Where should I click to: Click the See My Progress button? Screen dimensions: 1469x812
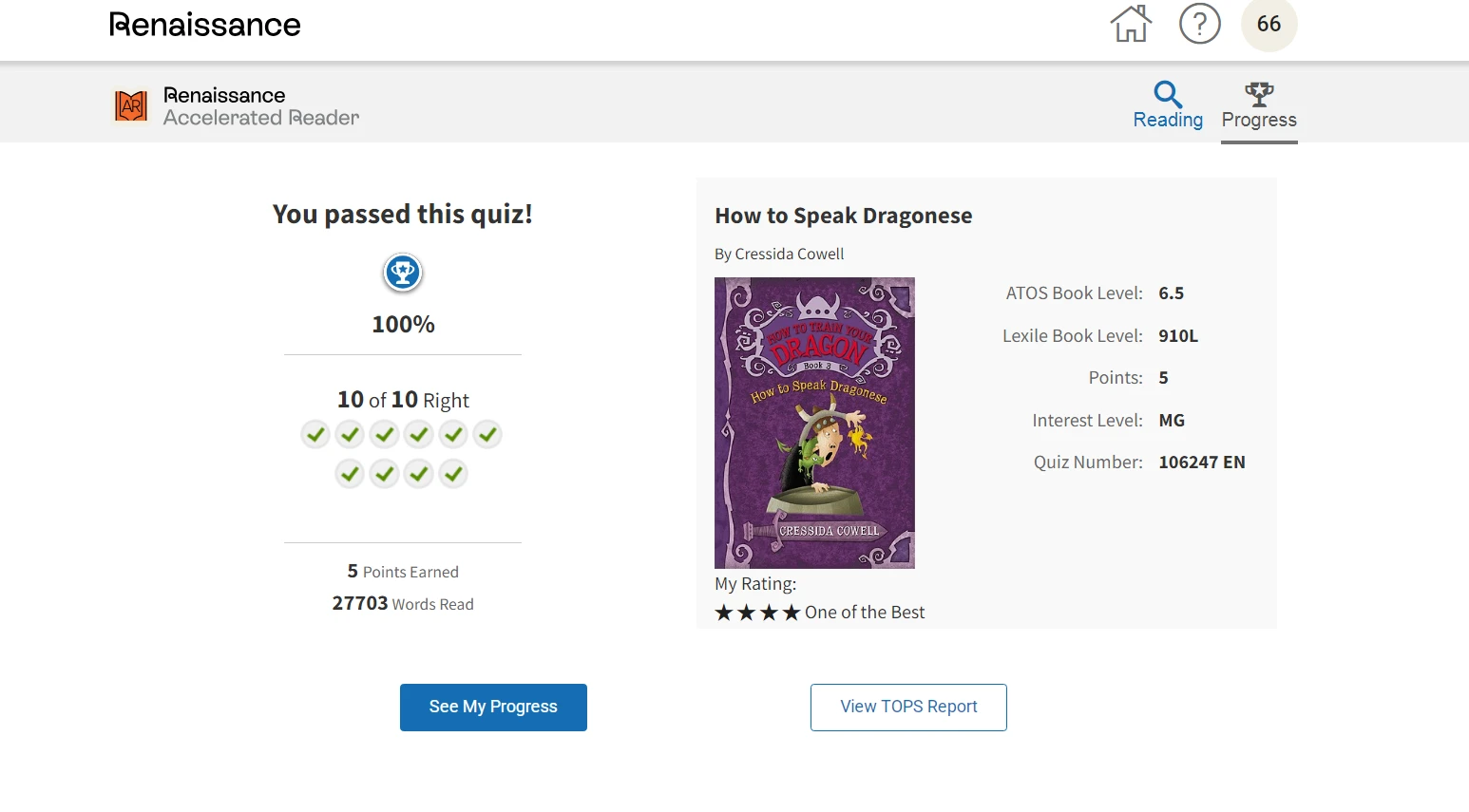coord(493,708)
